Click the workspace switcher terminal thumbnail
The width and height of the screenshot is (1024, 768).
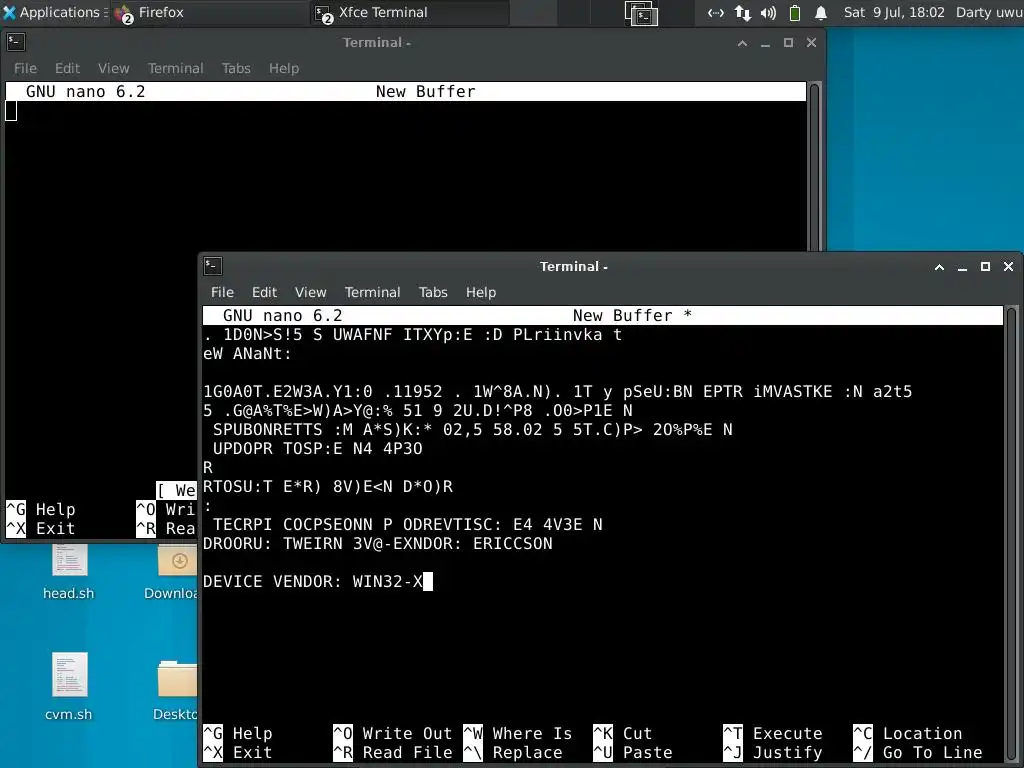click(x=641, y=13)
